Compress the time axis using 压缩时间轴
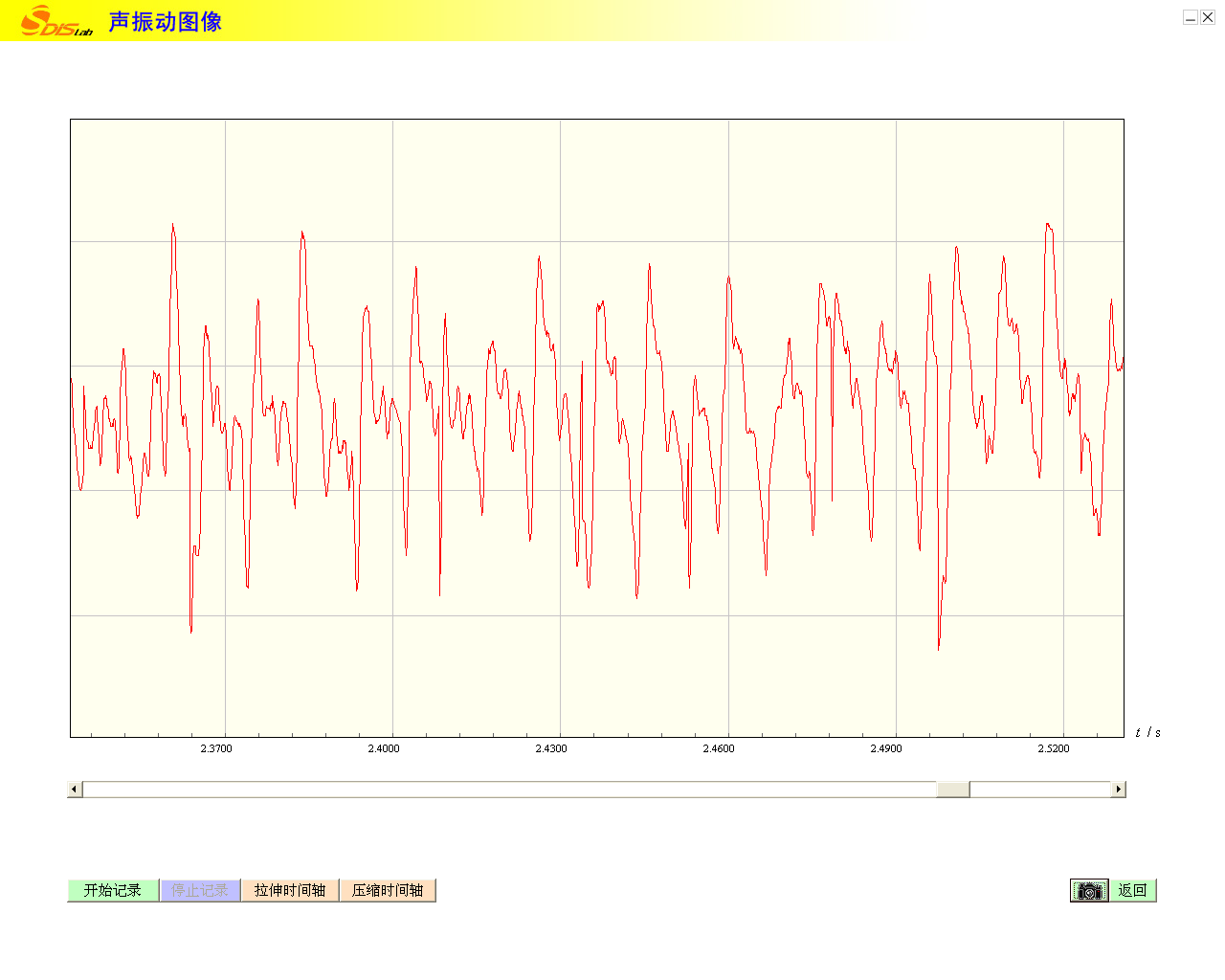Viewport: 1225px width, 980px height. (388, 891)
